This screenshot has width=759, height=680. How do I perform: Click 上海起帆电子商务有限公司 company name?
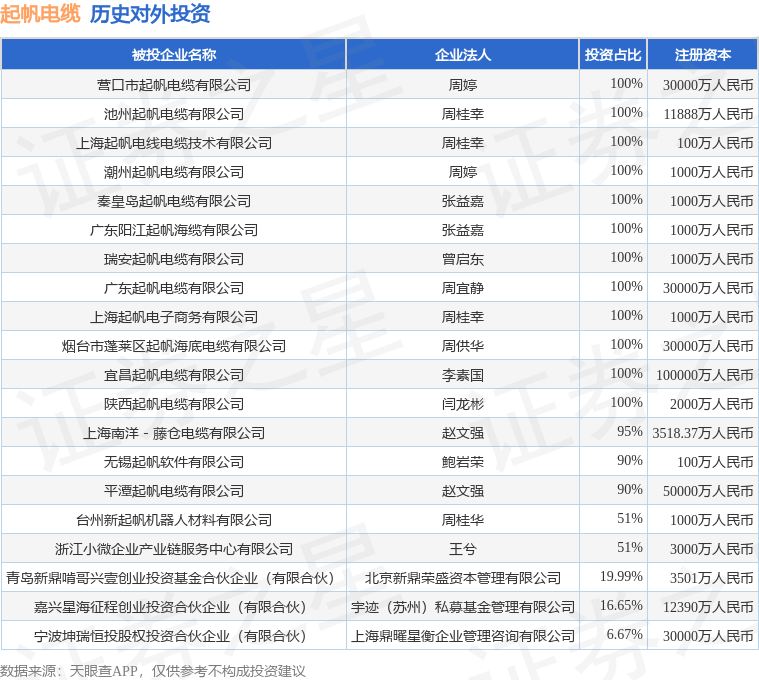pyautogui.click(x=174, y=317)
